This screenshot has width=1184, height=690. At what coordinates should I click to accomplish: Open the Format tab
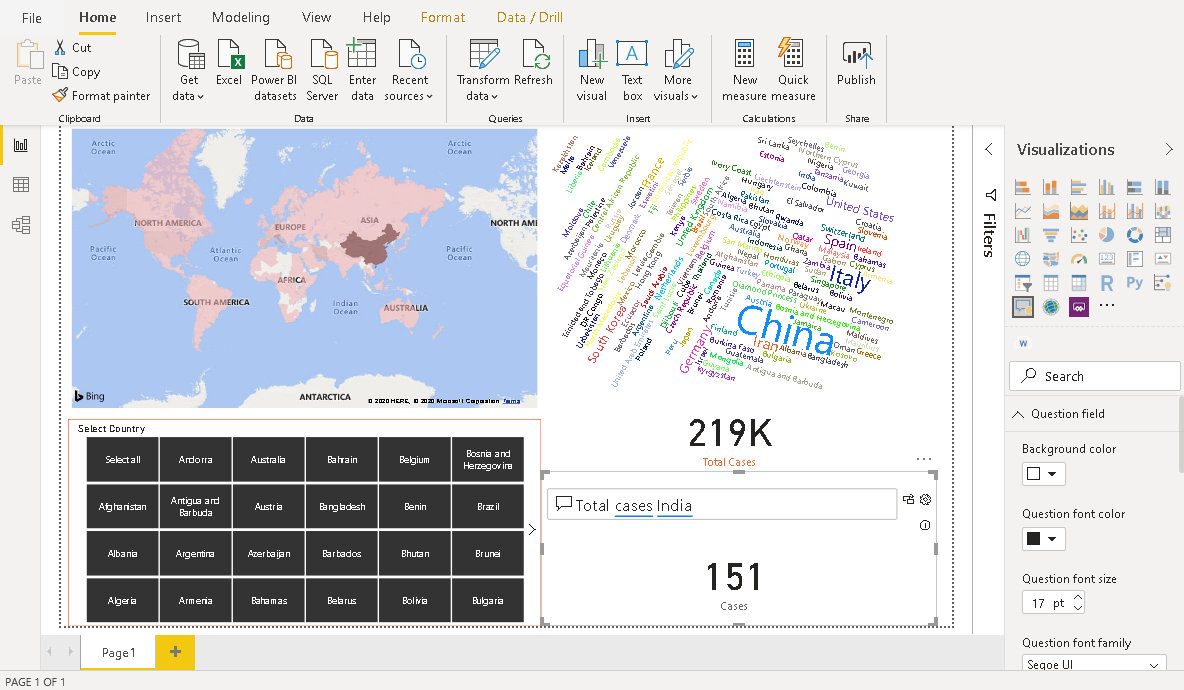click(442, 17)
